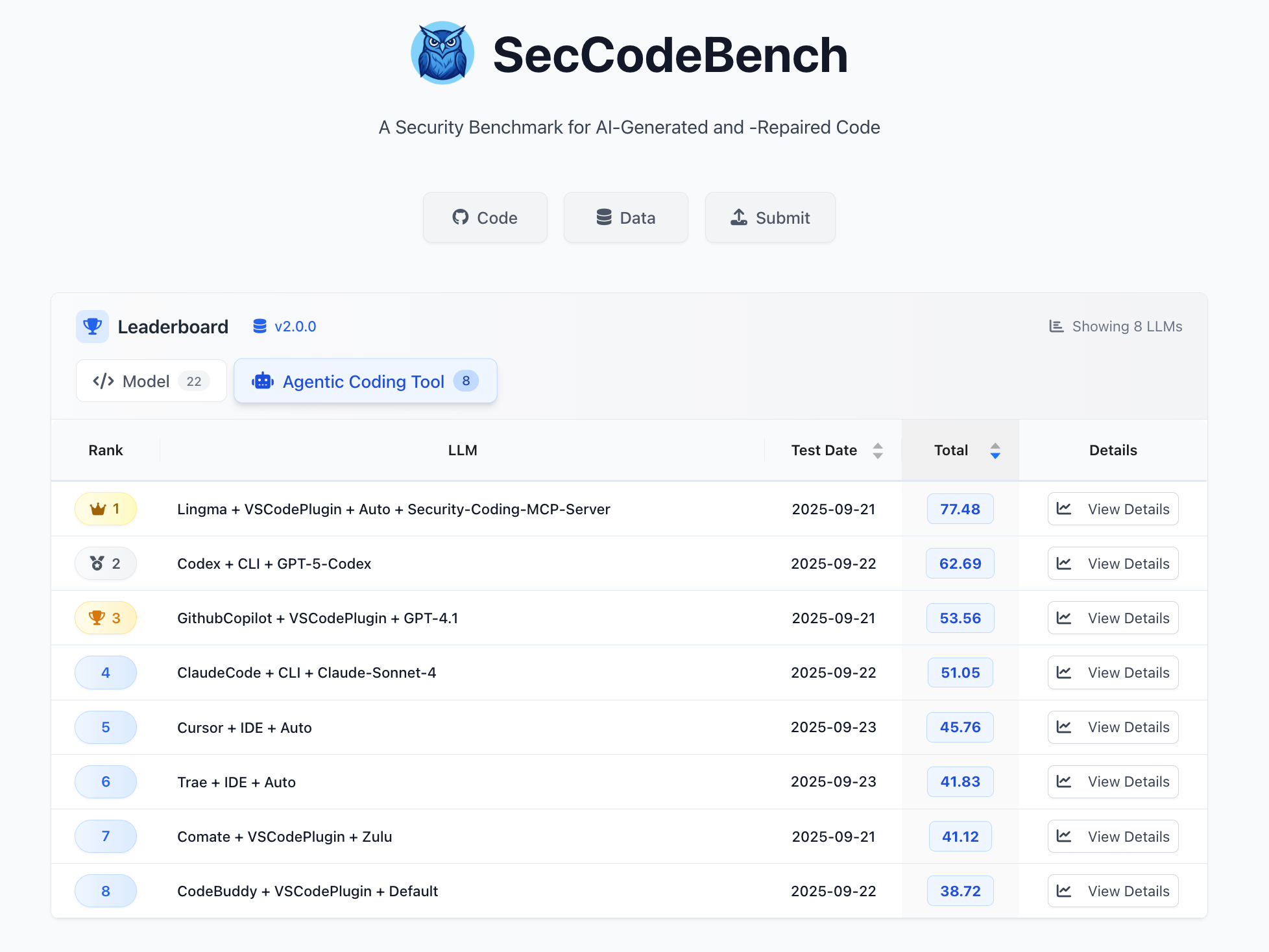
Task: Click the database icon on Data button
Action: pos(604,217)
